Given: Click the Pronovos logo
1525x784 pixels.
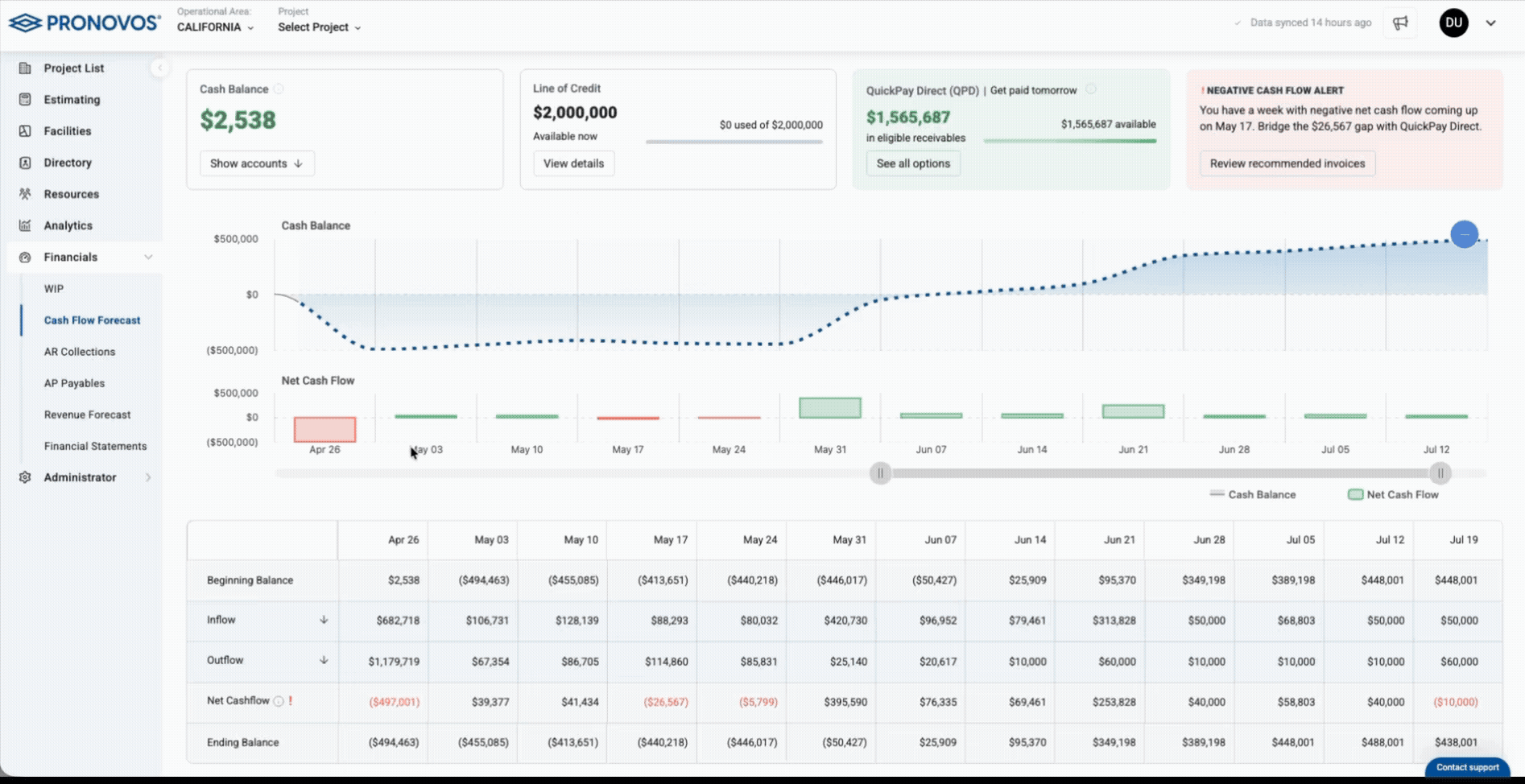Looking at the screenshot, I should 84,23.
